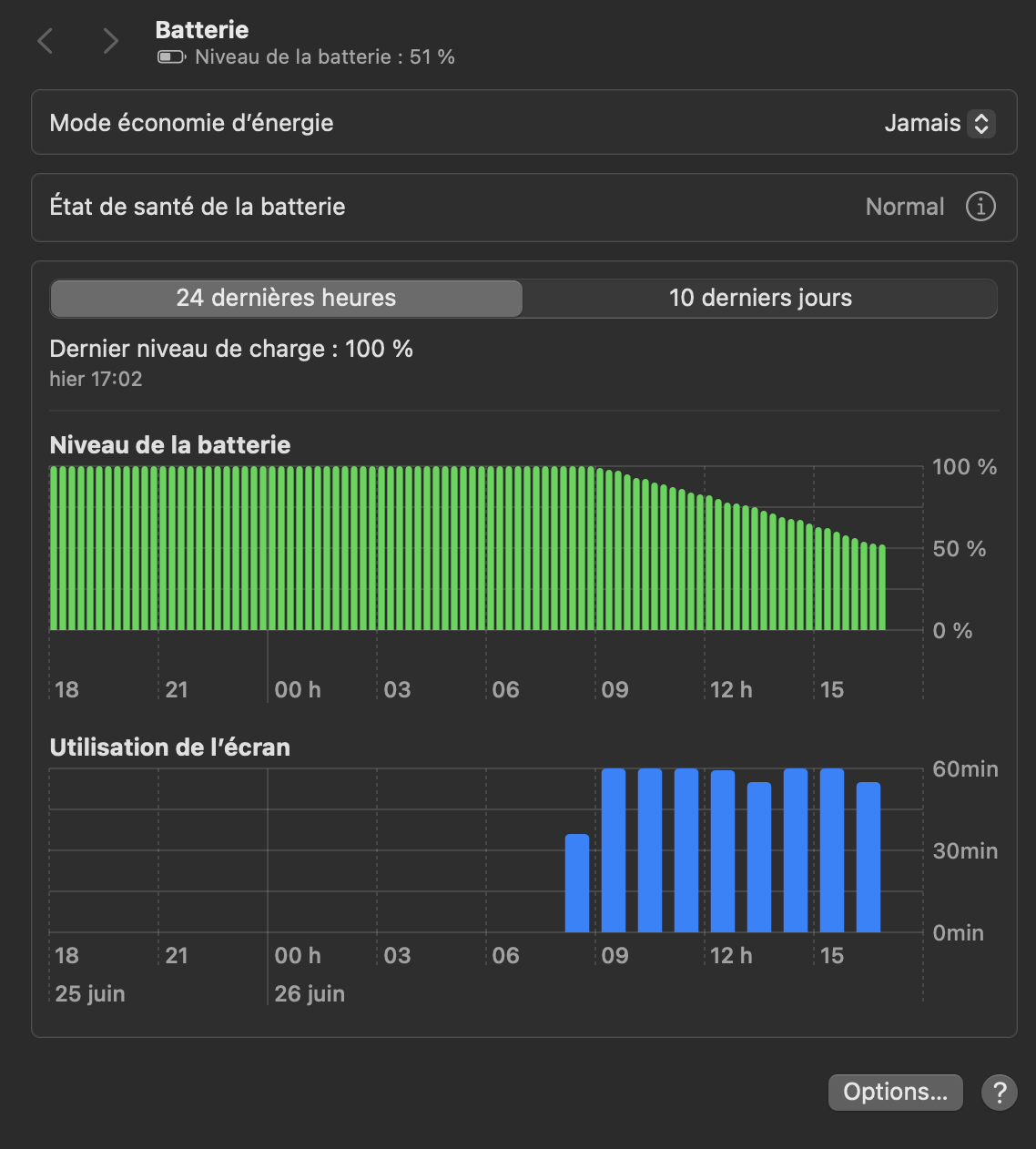Click the 26 juin date label
Image resolution: width=1036 pixels, height=1149 pixels.
(x=310, y=993)
